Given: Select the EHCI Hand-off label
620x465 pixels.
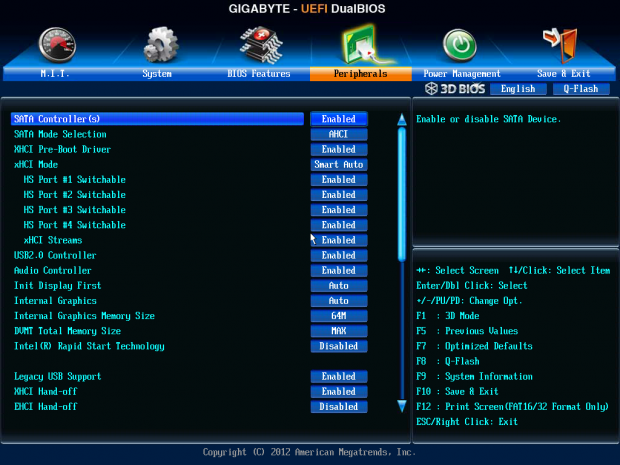Looking at the screenshot, I should point(45,407).
